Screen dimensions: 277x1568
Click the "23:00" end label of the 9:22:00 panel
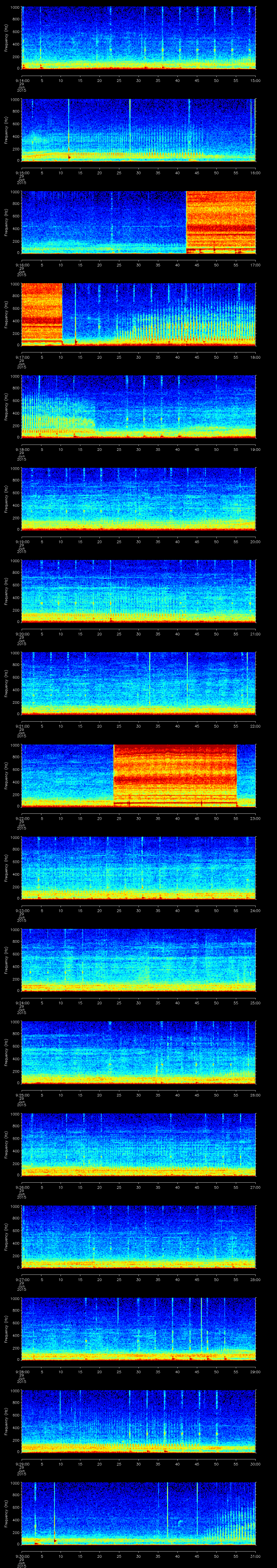[x=255, y=818]
